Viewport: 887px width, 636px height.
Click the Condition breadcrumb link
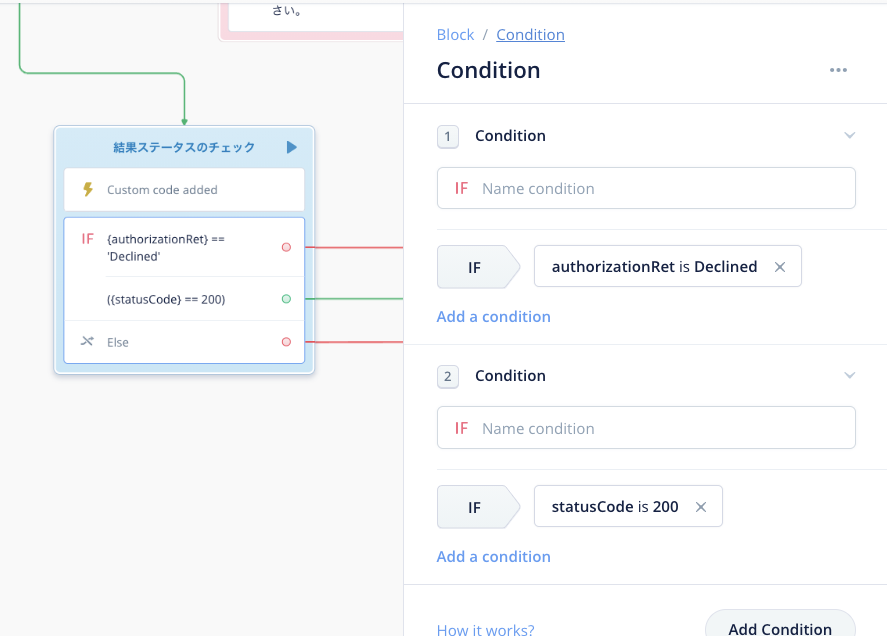coord(530,35)
